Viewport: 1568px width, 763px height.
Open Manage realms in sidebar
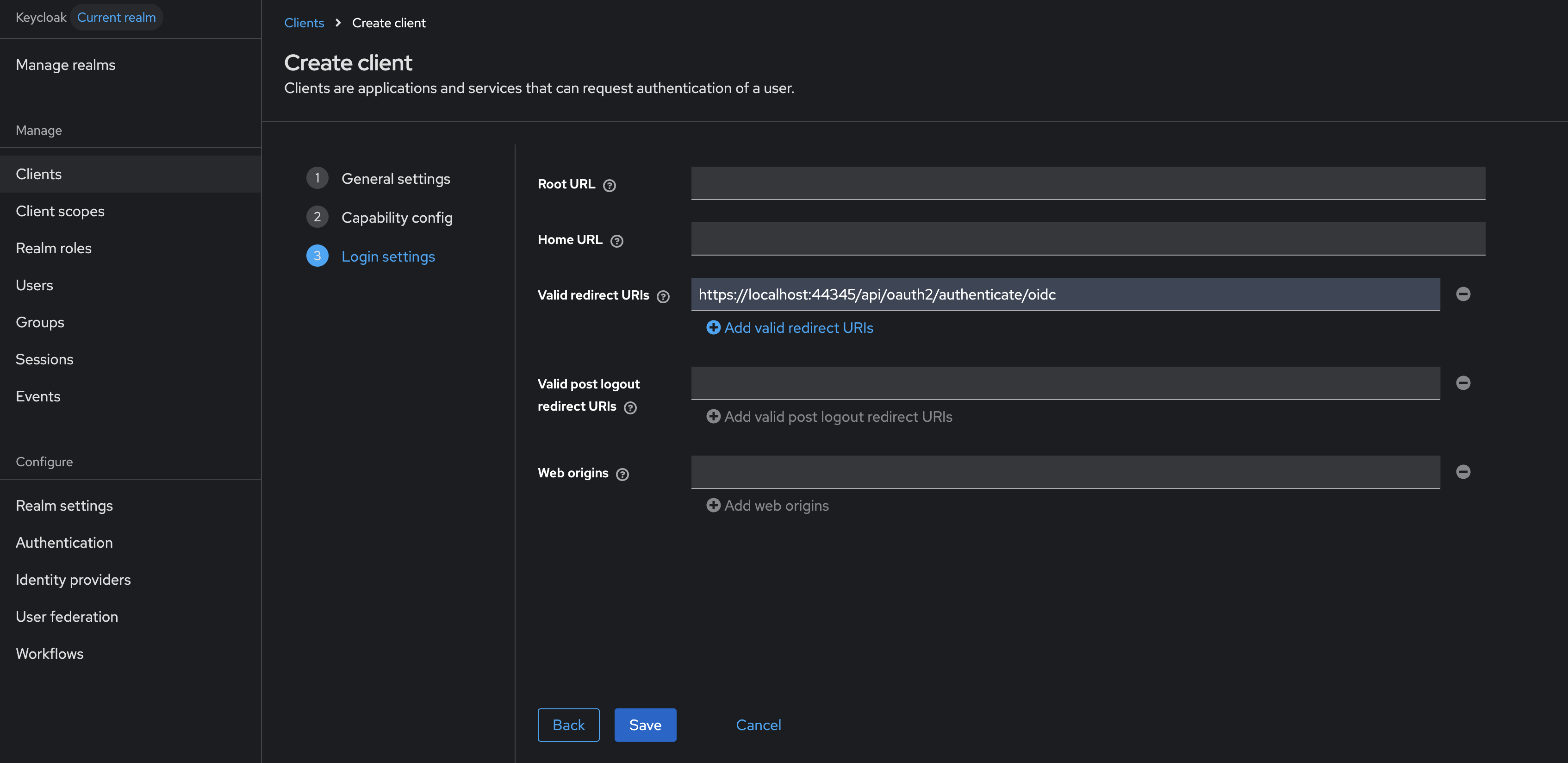click(130, 64)
